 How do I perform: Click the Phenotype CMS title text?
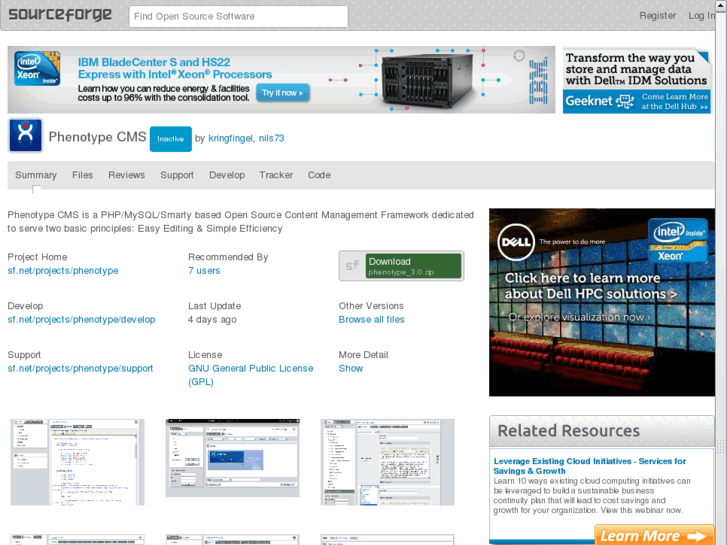pos(97,137)
